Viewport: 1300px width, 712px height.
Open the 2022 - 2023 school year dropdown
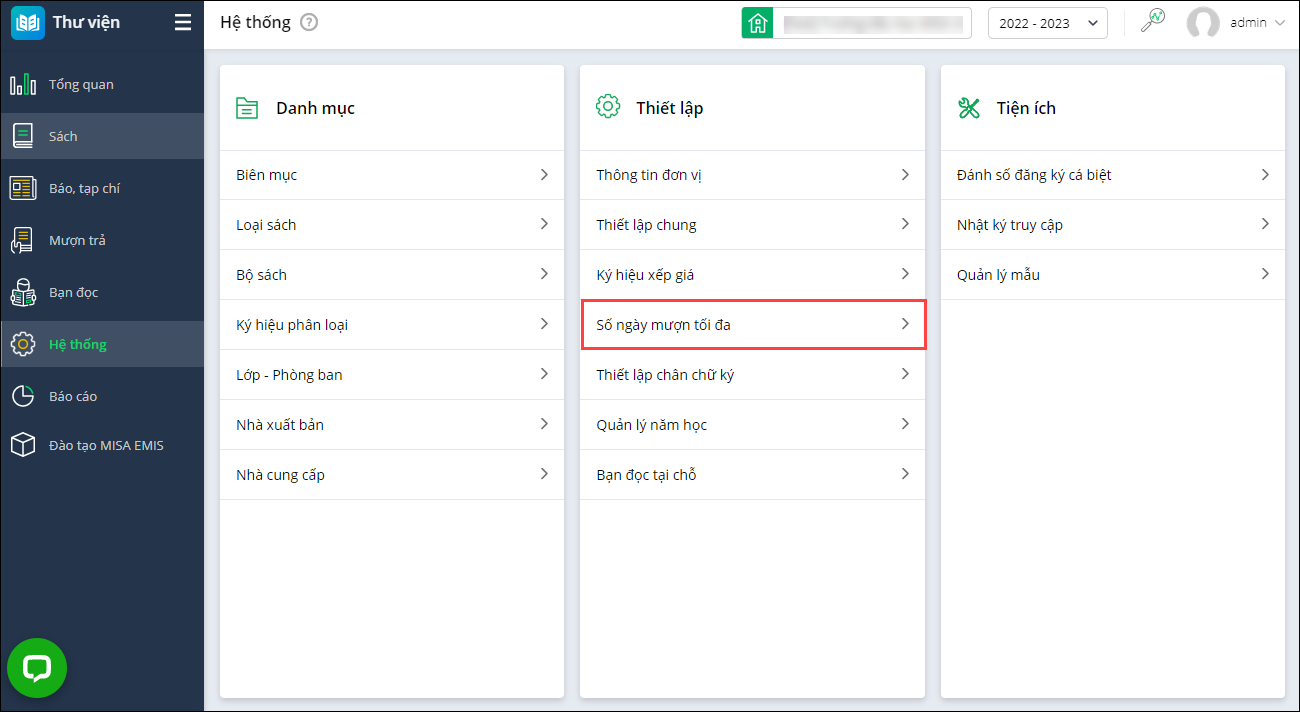click(1047, 23)
